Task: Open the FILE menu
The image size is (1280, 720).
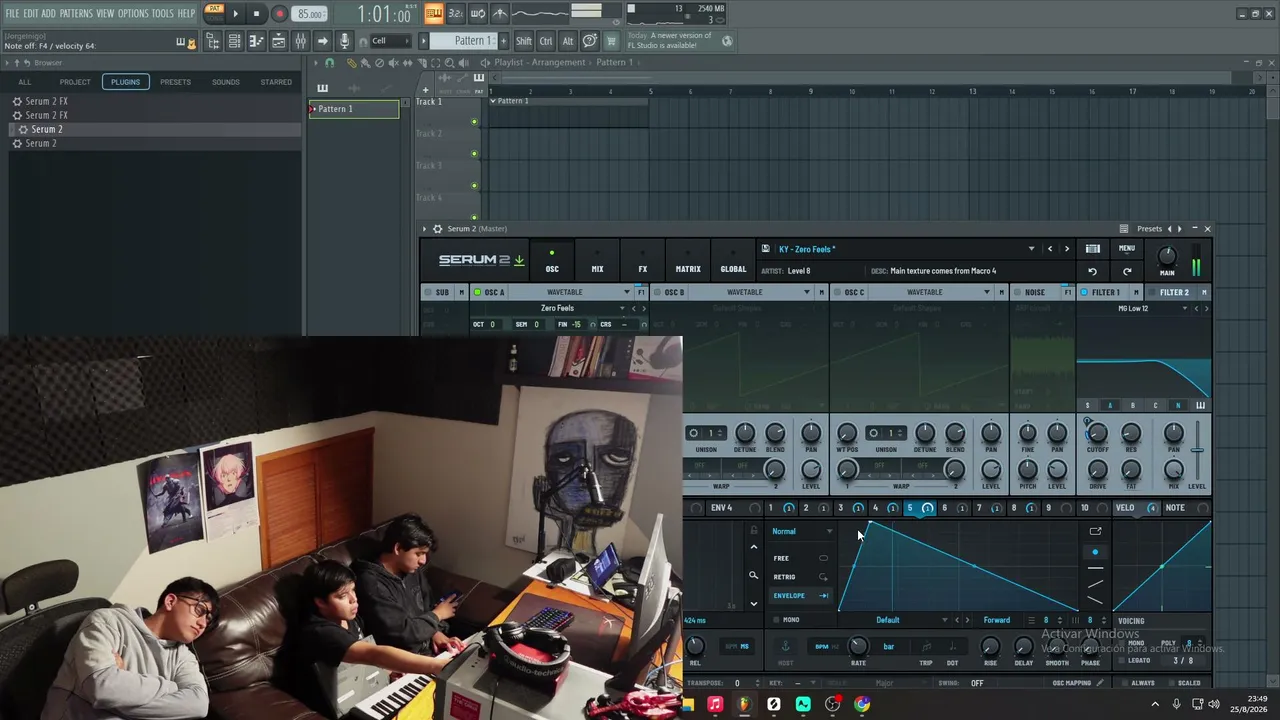Action: [12, 13]
